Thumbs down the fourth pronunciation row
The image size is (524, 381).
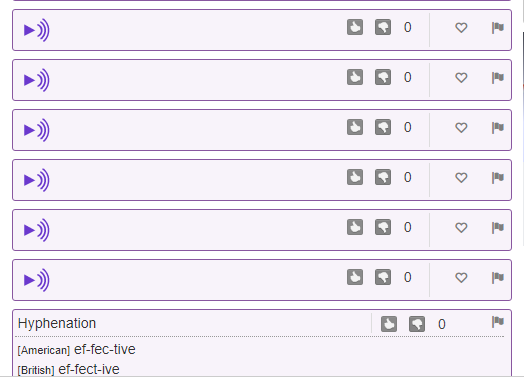(383, 177)
